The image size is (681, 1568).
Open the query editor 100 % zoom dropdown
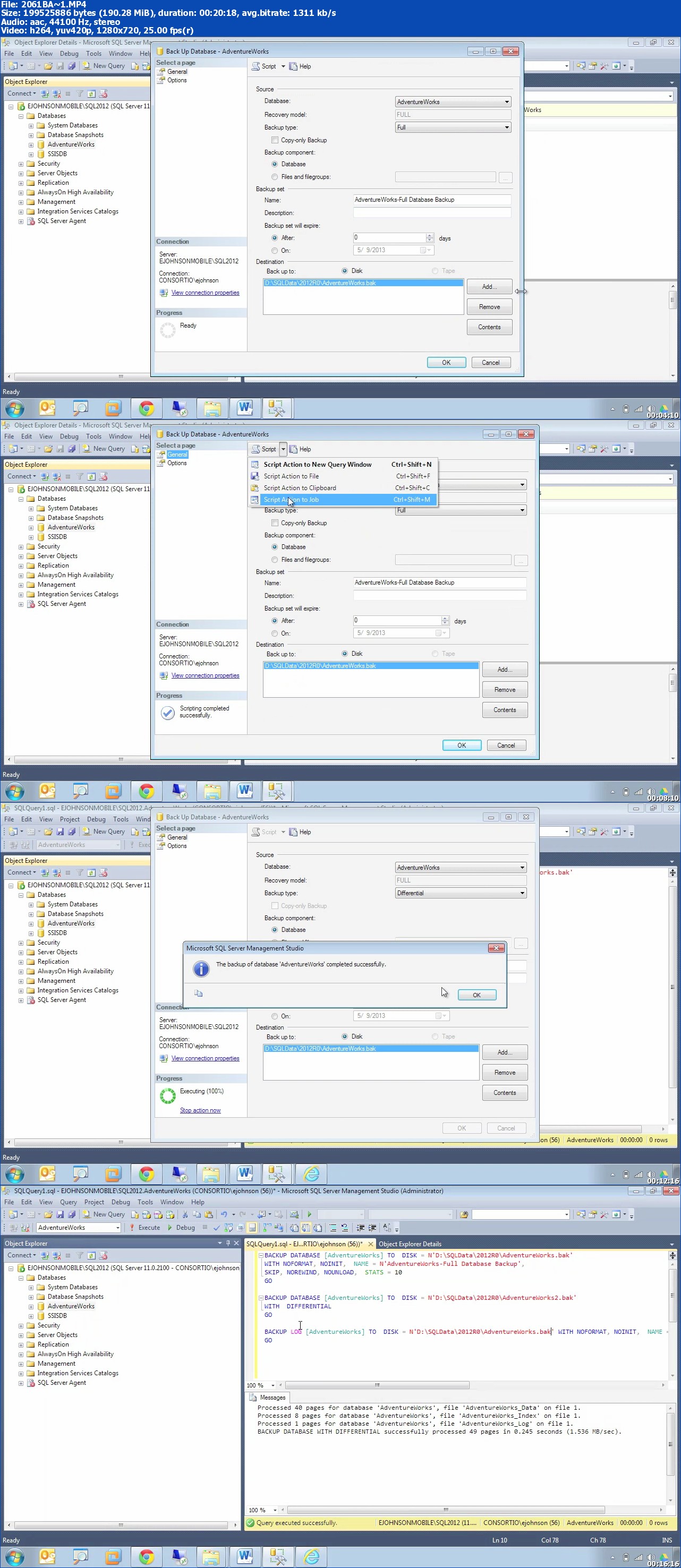tap(273, 1385)
